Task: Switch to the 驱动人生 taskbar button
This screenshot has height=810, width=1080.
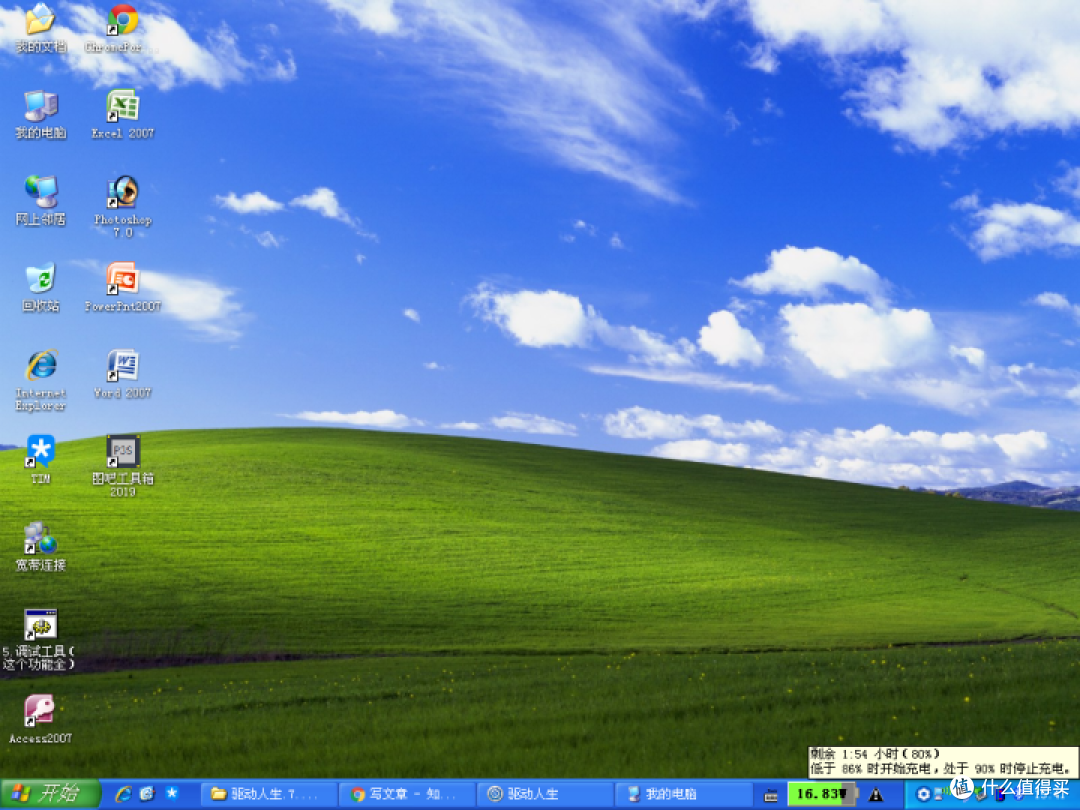Action: pyautogui.click(x=548, y=794)
